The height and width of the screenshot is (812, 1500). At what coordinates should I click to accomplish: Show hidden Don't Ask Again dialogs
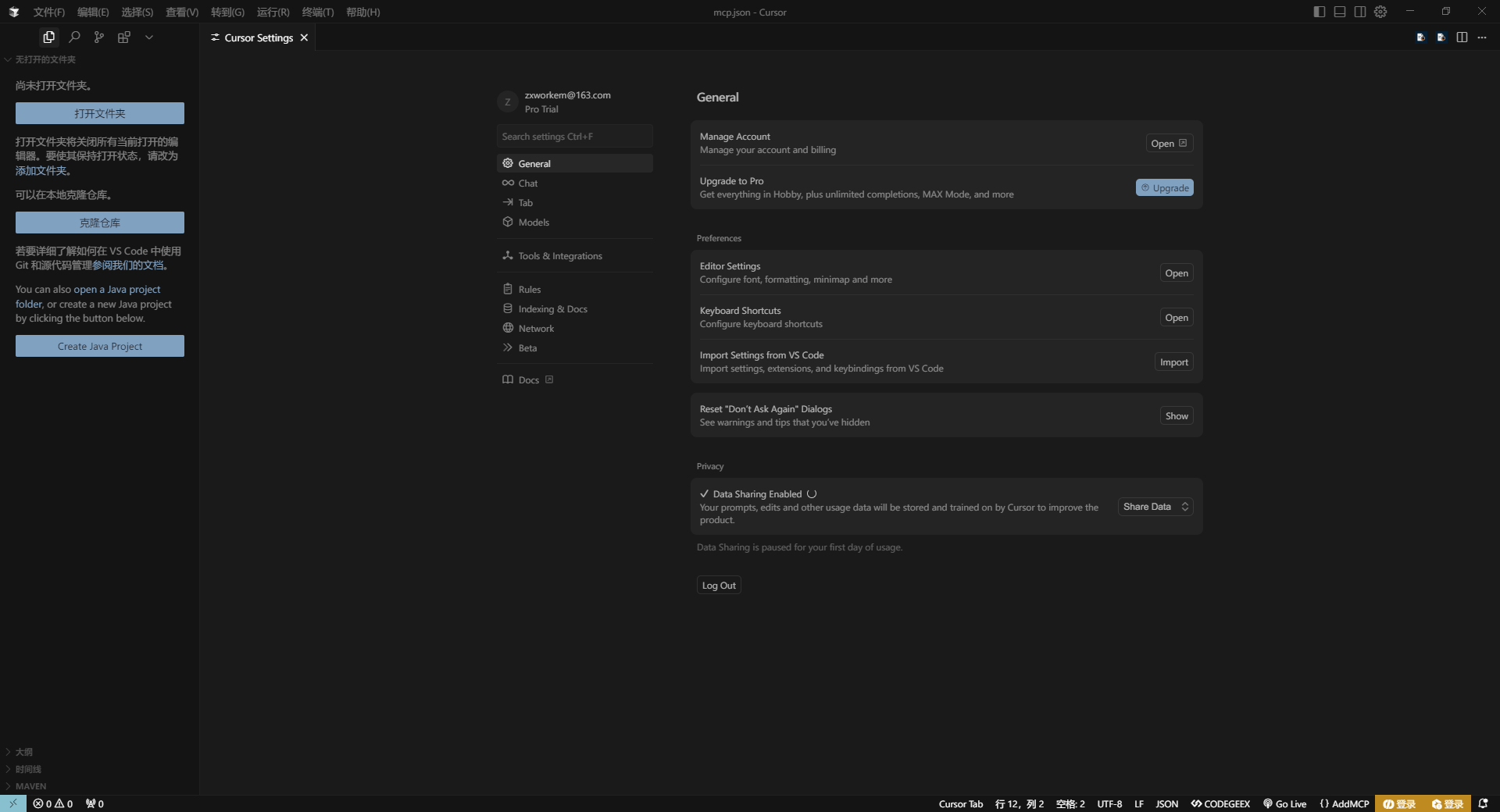pos(1177,415)
